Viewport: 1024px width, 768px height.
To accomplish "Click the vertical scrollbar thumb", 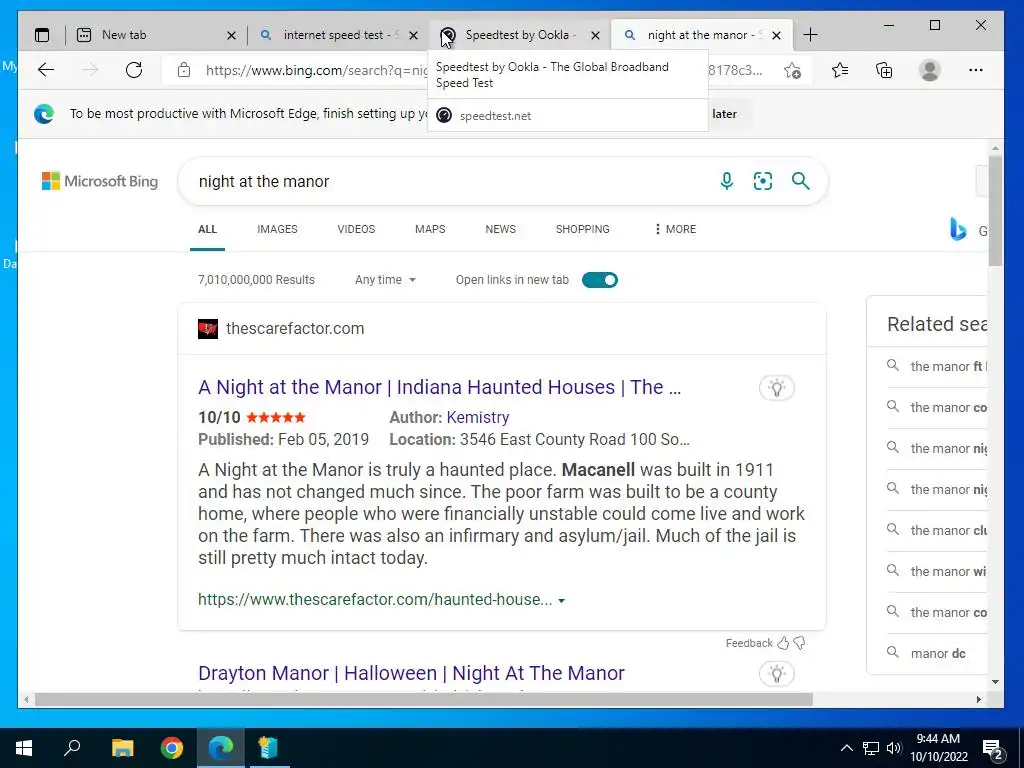I will (x=995, y=210).
